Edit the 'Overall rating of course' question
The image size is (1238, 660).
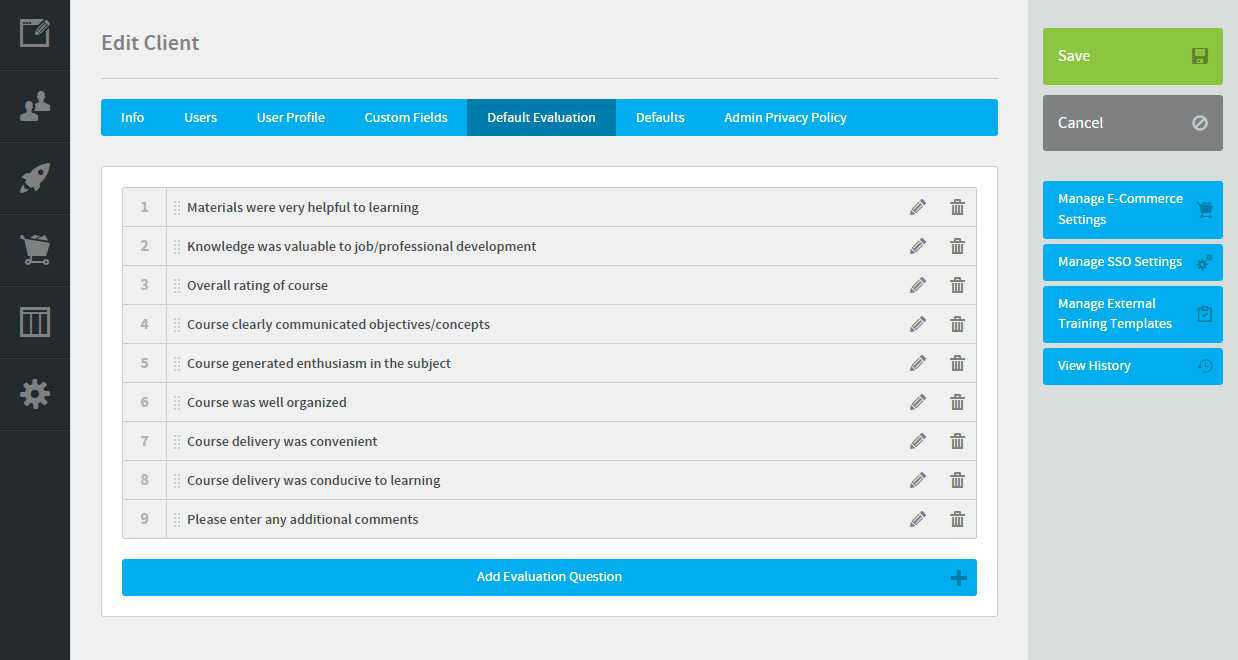(918, 285)
